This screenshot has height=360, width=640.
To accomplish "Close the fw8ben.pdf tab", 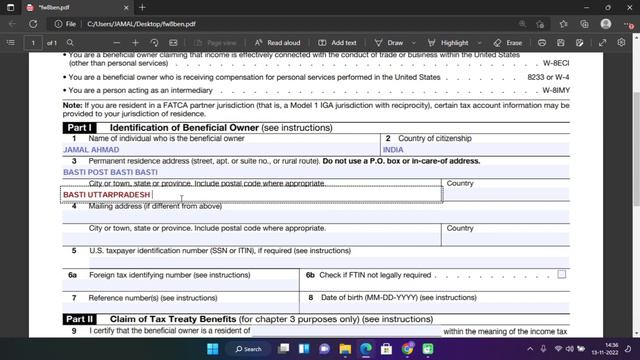I will click(126, 7).
